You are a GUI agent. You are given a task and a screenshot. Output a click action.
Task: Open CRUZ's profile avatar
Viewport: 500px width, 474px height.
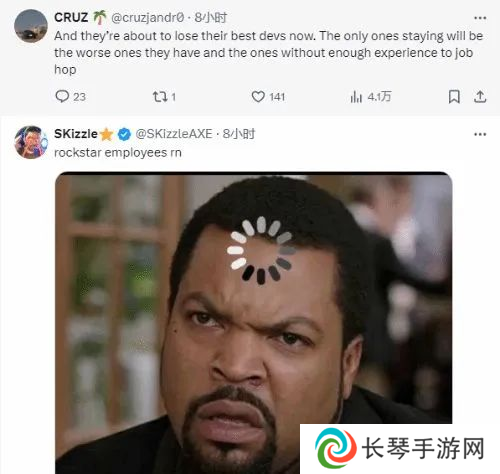31,26
